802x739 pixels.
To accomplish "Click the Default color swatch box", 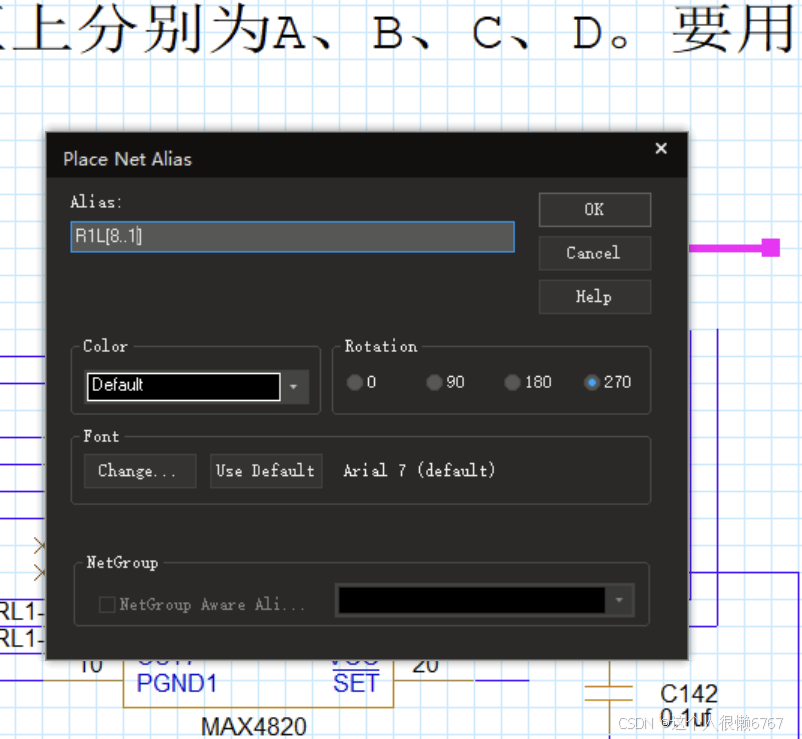I will [184, 387].
